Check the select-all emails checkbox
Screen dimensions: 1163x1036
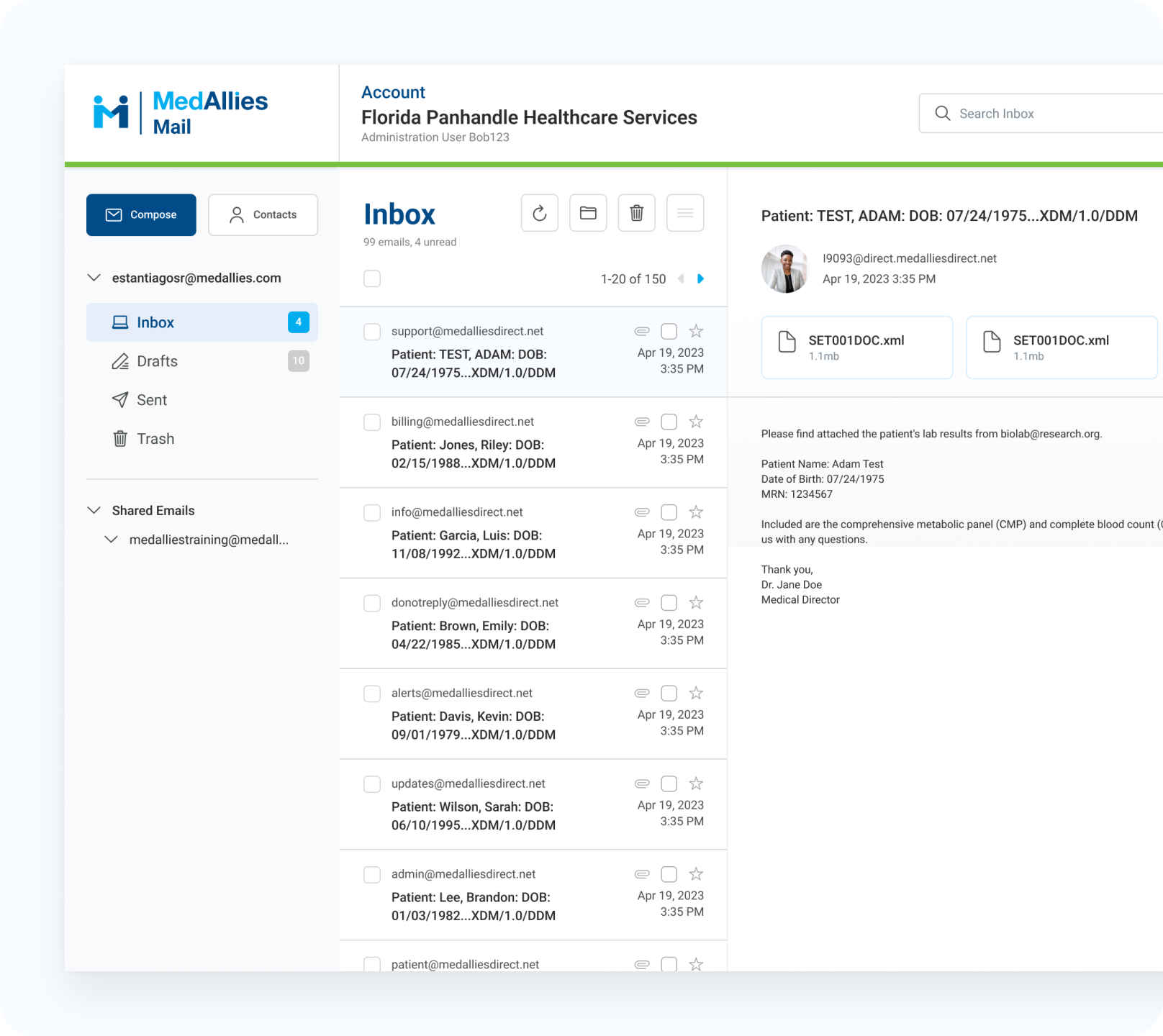tap(372, 279)
